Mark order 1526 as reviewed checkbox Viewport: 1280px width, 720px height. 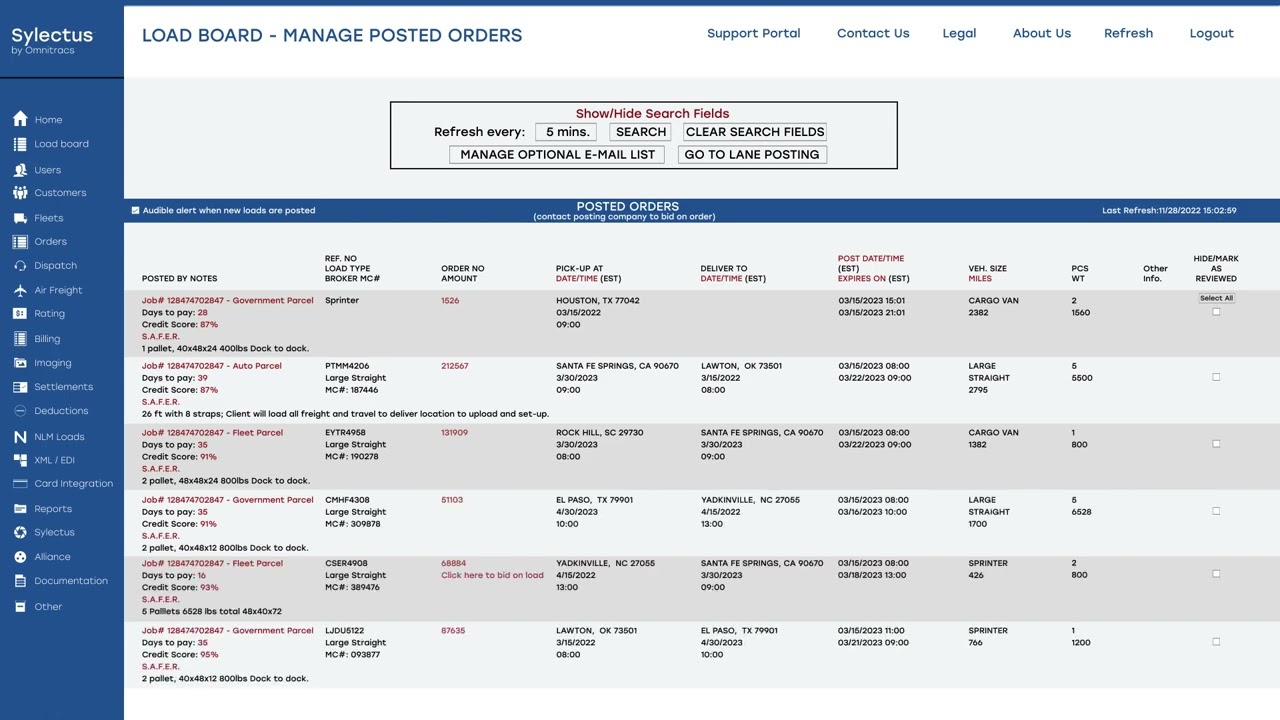point(1216,312)
